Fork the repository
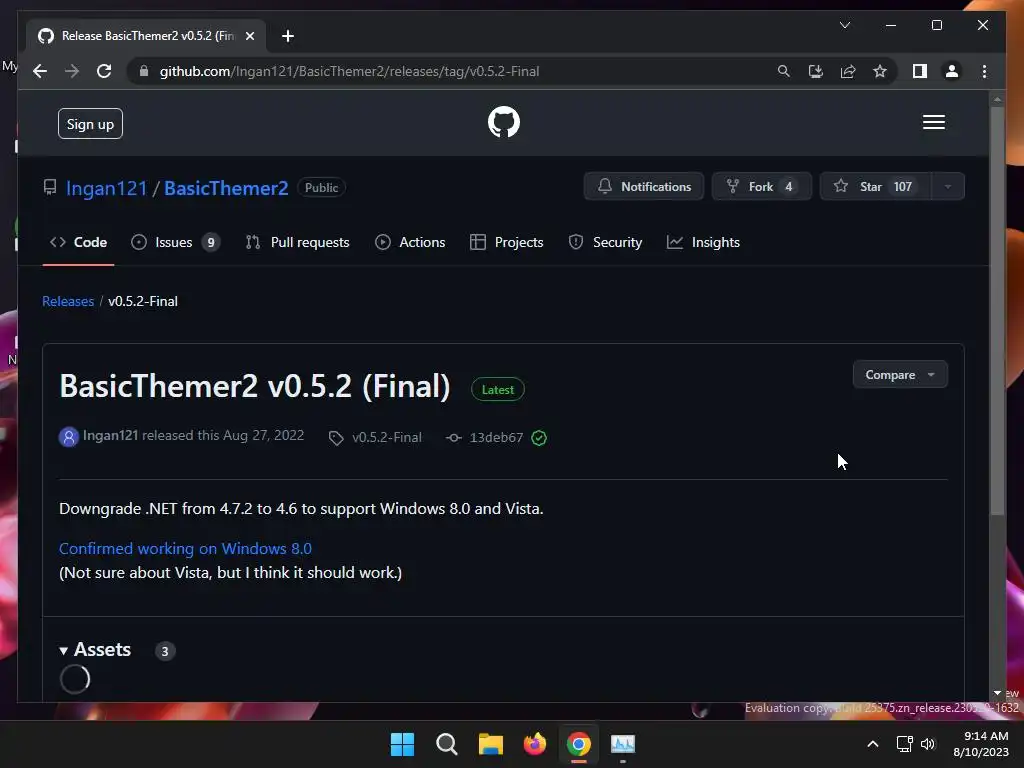1024x768 pixels. point(761,187)
